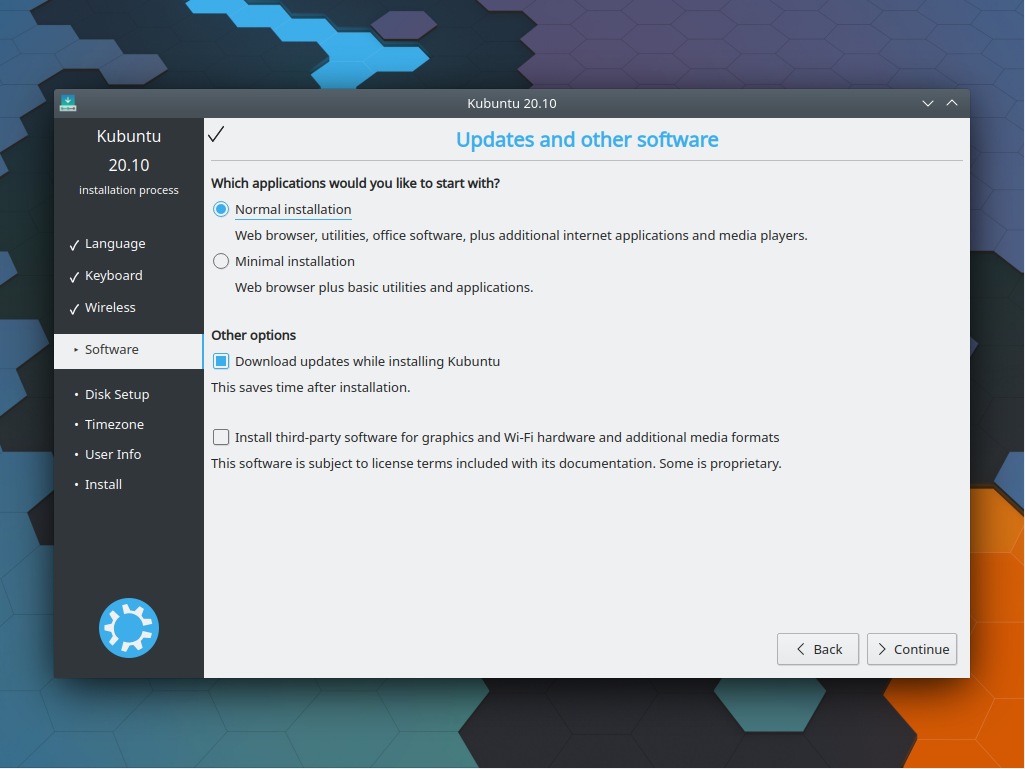Click the installer icon in the title bar

(x=68, y=103)
